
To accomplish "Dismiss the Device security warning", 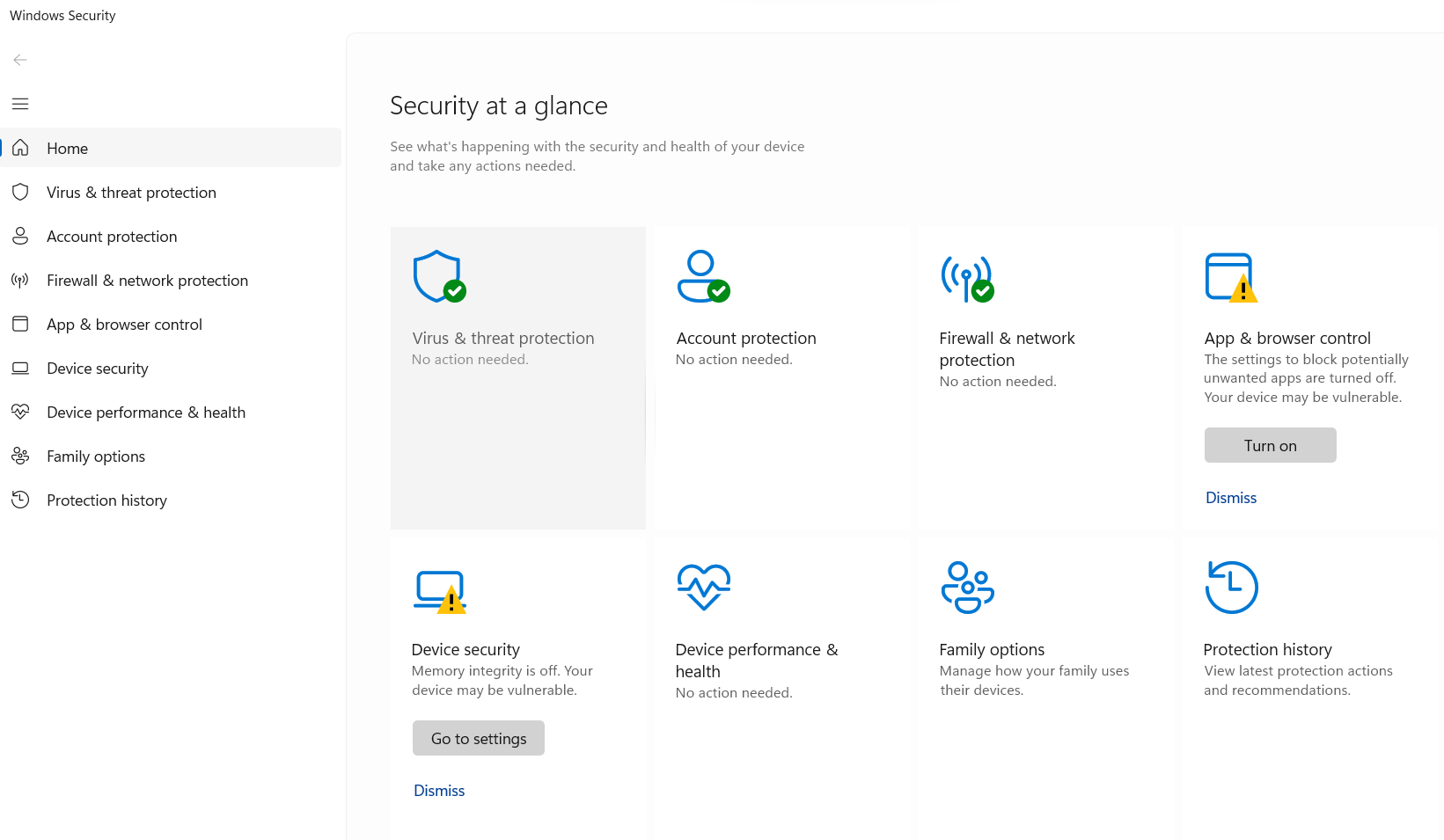I will pyautogui.click(x=439, y=791).
